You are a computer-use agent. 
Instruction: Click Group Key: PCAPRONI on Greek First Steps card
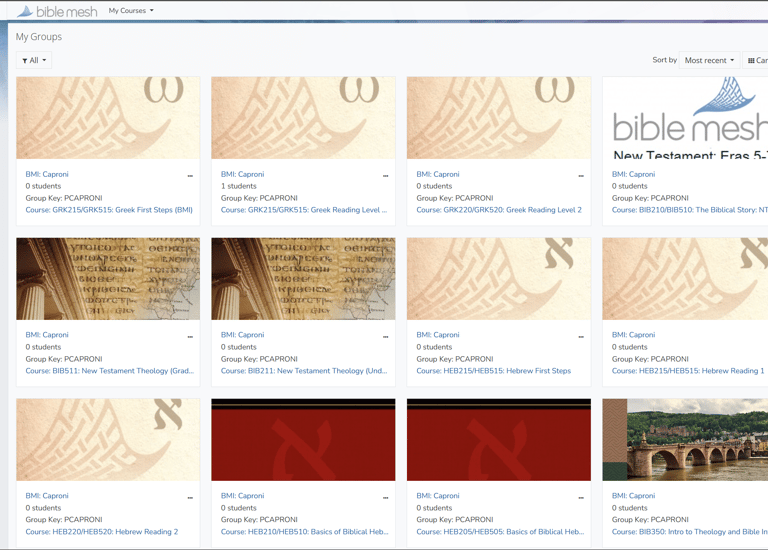pos(64,198)
